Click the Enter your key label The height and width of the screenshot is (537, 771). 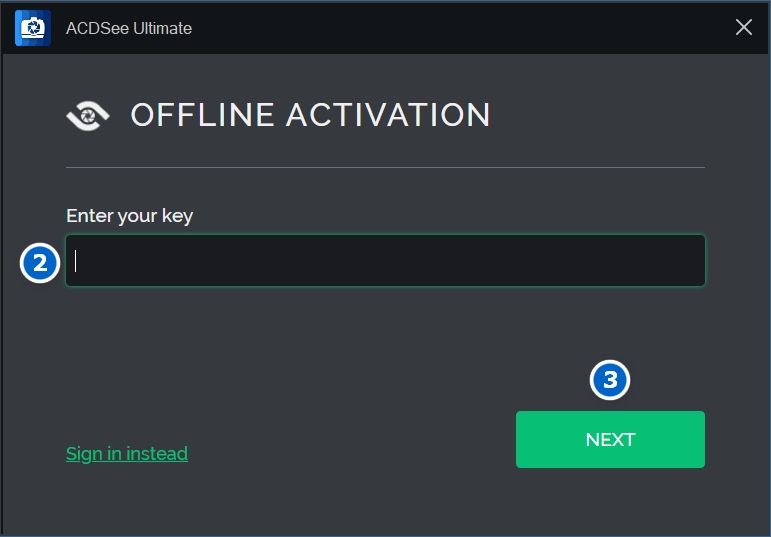coord(129,215)
